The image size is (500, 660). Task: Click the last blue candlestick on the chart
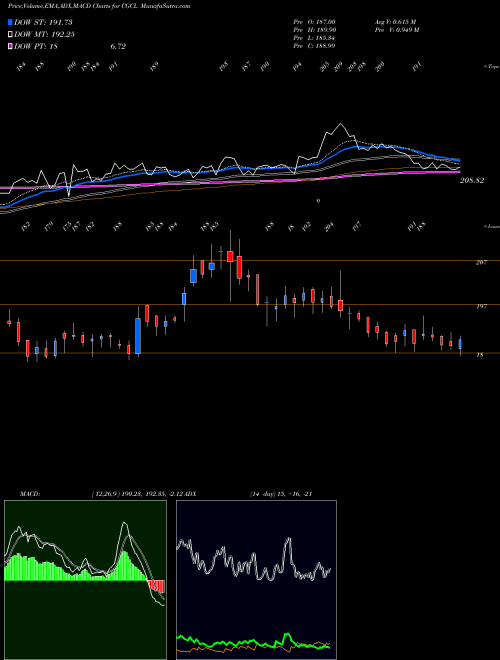tap(460, 344)
